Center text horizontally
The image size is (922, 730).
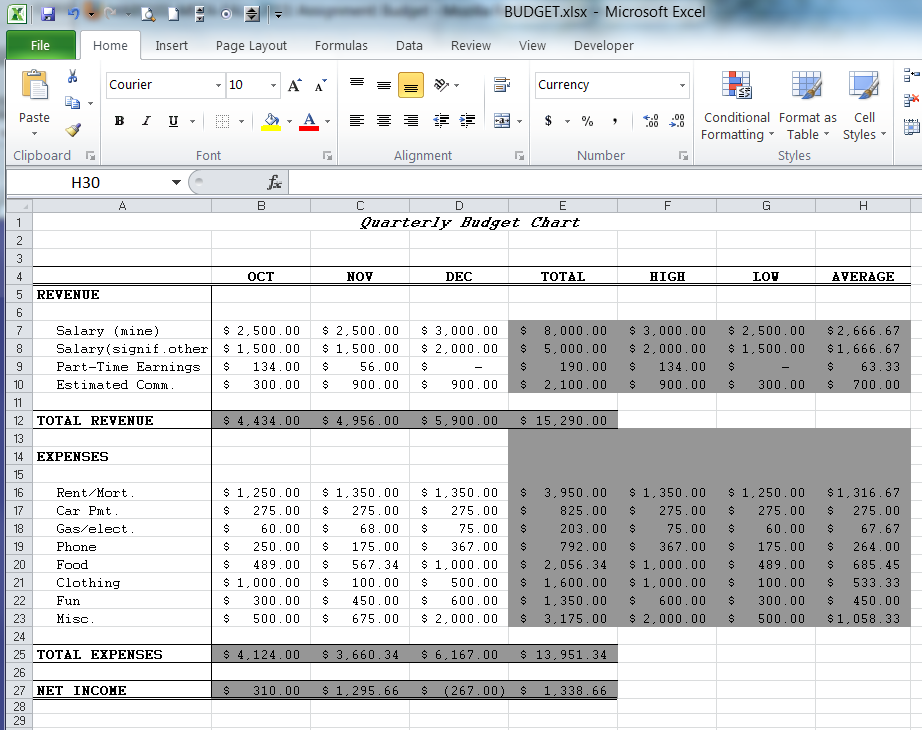384,121
